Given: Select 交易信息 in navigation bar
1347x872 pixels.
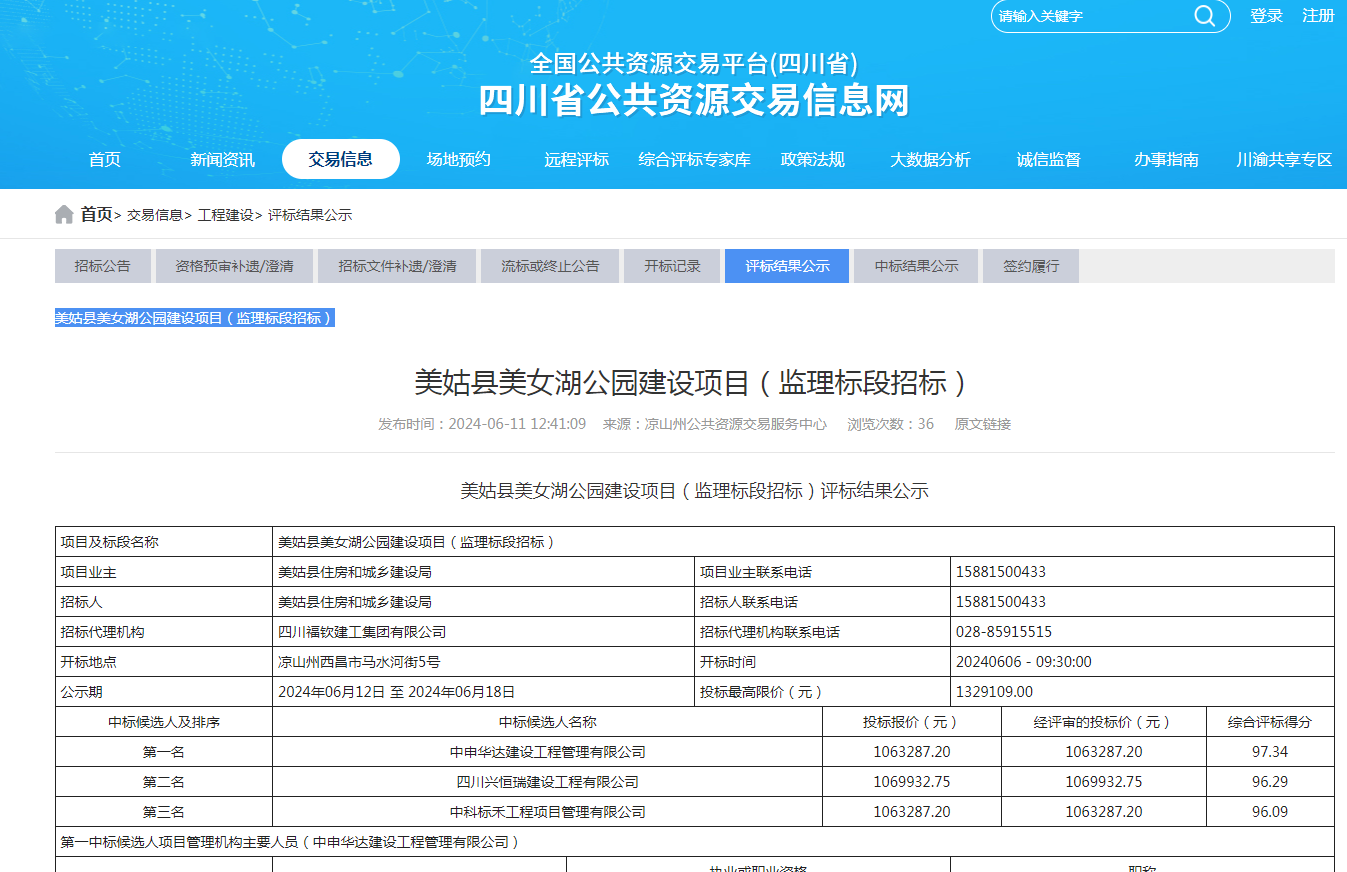Looking at the screenshot, I should 341,159.
